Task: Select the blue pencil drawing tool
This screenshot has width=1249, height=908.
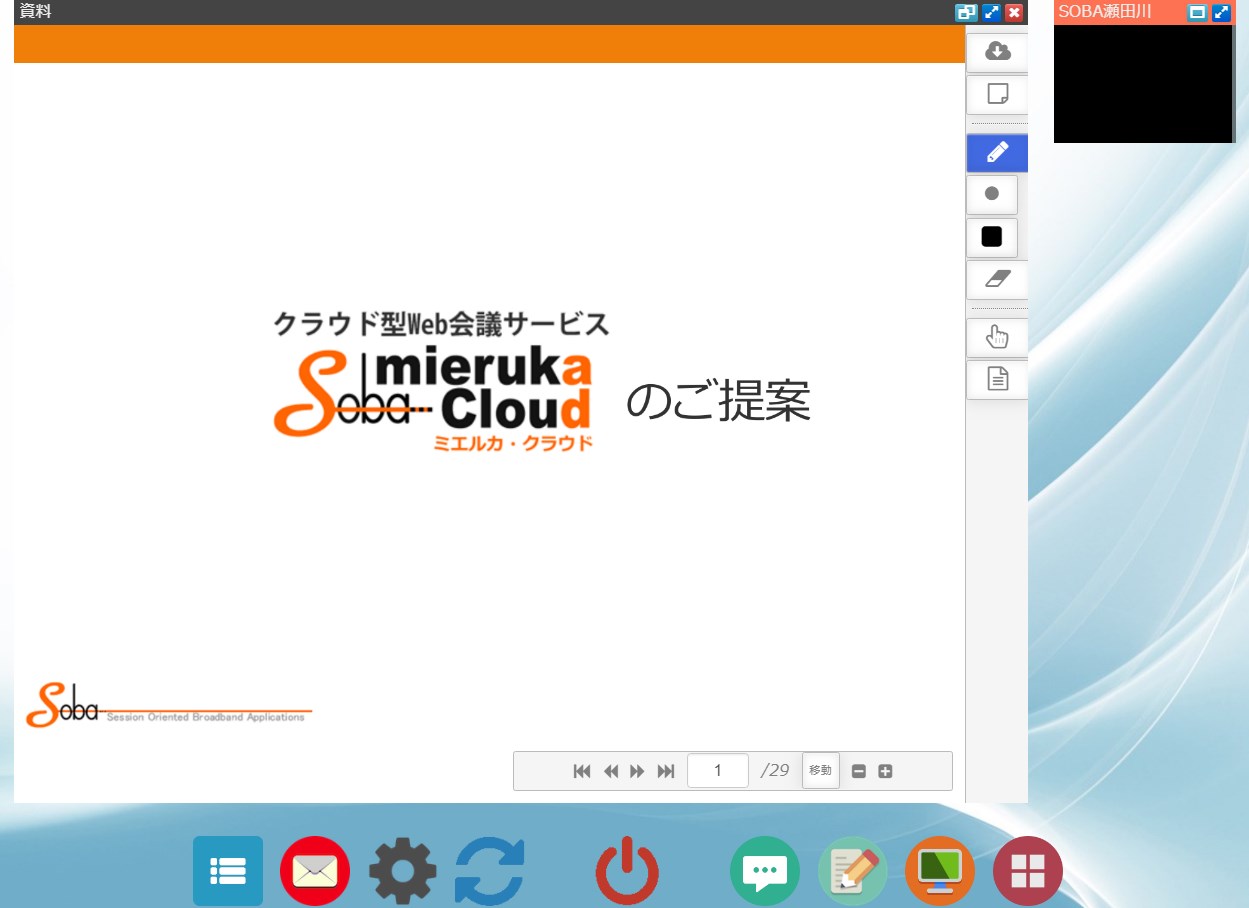Action: (x=997, y=153)
